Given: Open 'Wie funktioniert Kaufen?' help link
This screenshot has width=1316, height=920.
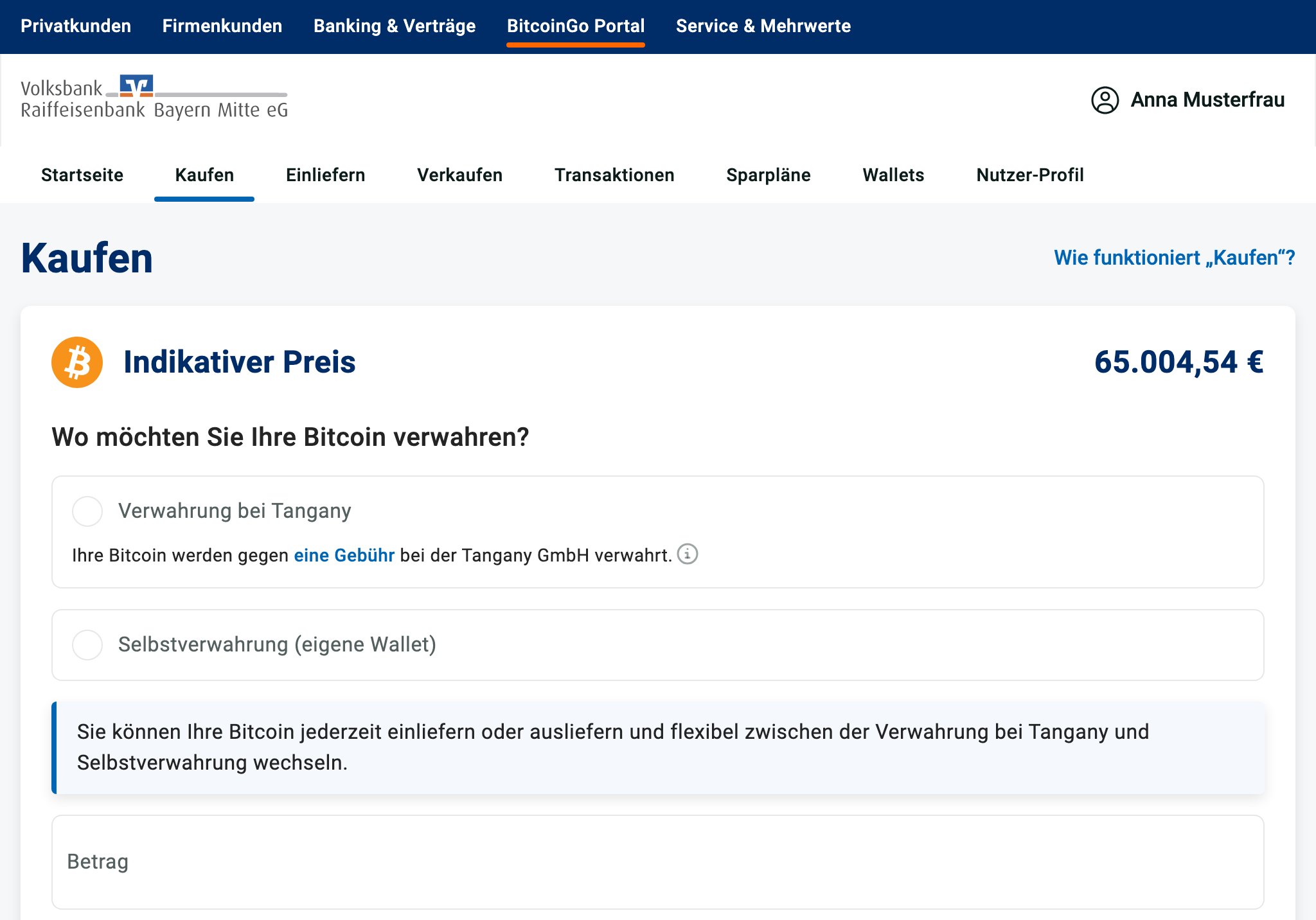Looking at the screenshot, I should (x=1174, y=258).
